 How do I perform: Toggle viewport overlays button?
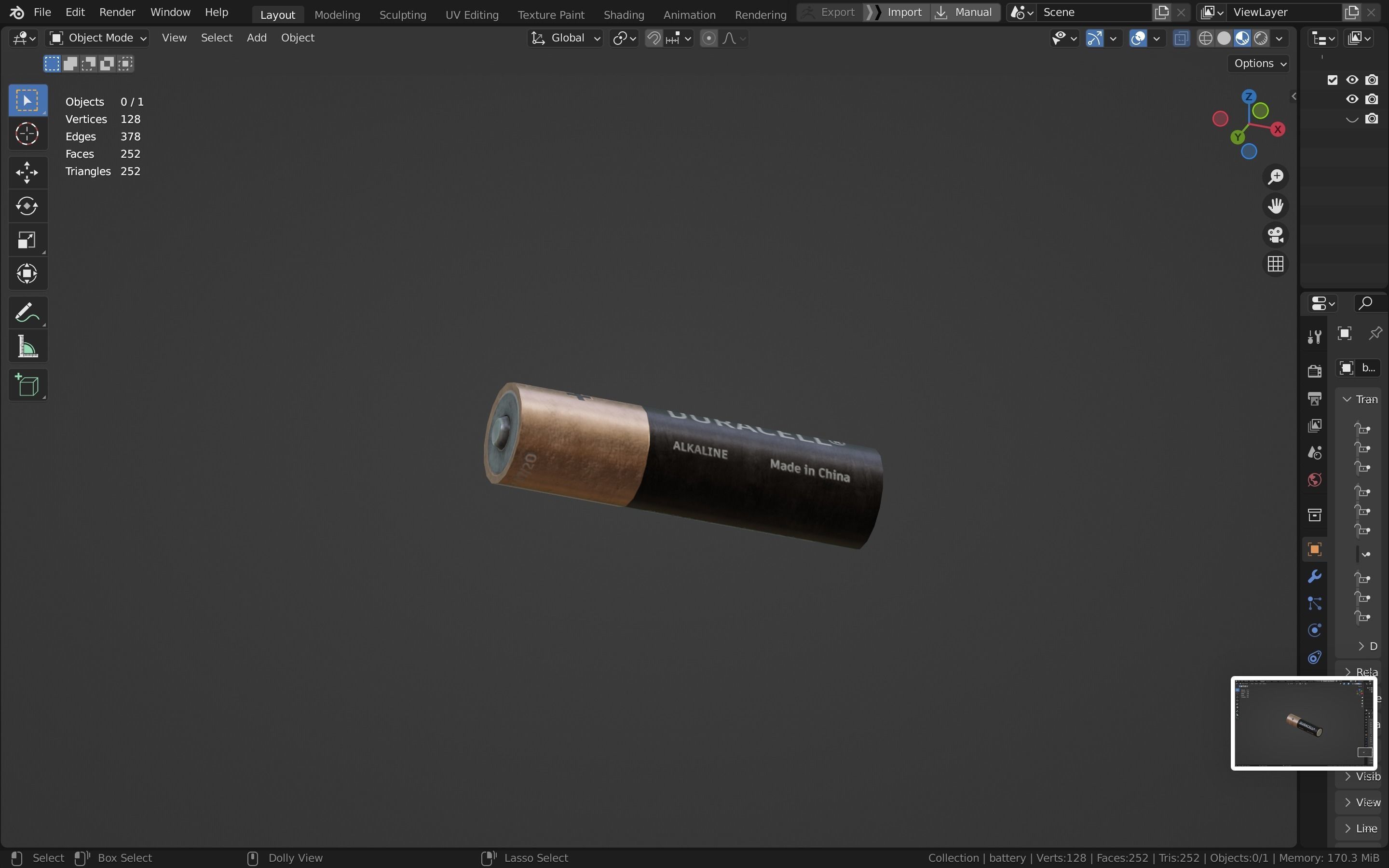pos(1138,39)
